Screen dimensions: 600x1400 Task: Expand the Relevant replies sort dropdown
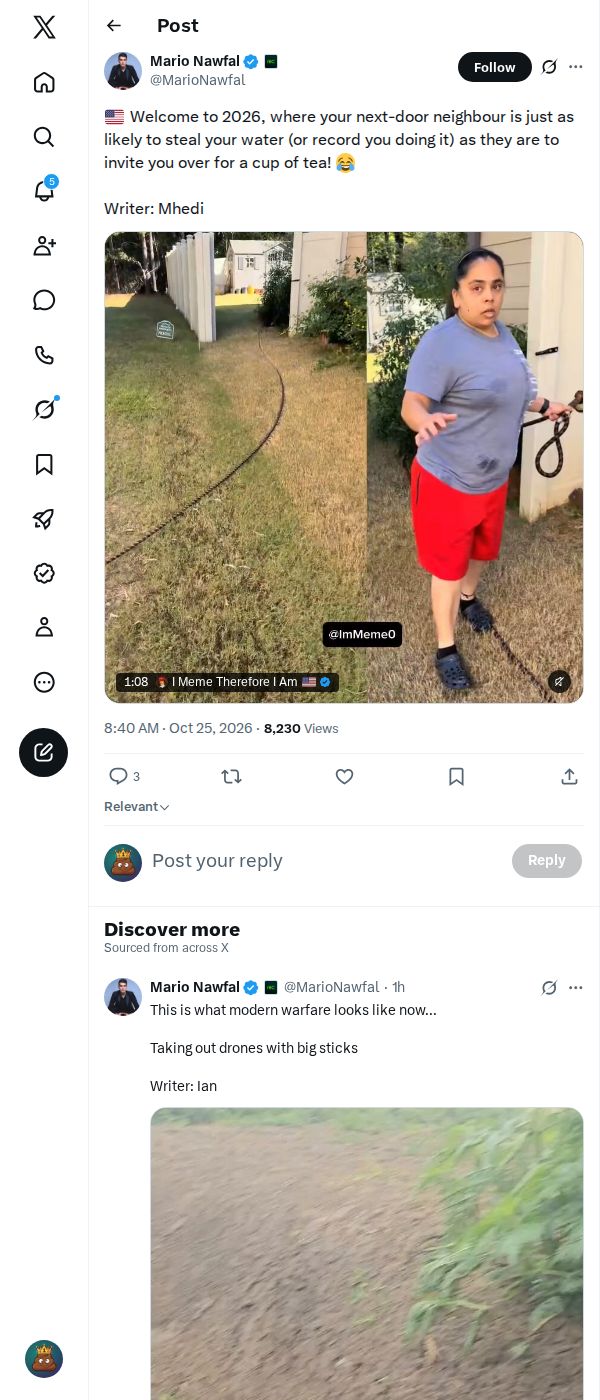[x=137, y=807]
